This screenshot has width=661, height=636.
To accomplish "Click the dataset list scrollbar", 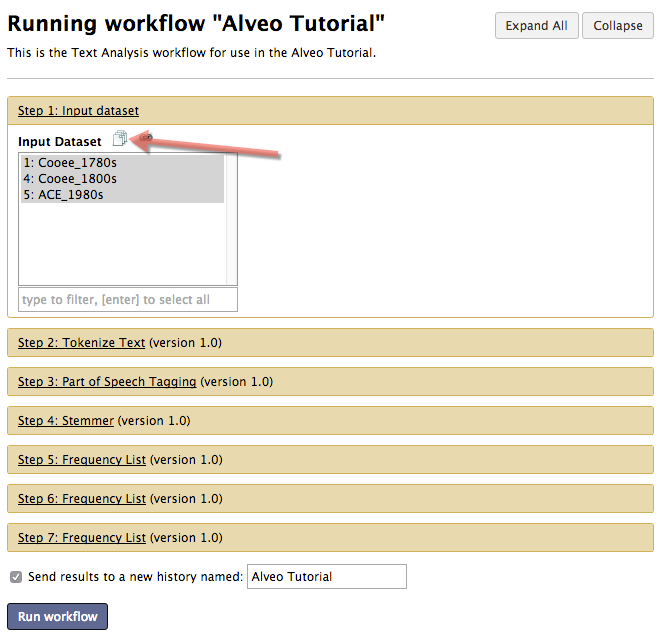I will point(231,219).
